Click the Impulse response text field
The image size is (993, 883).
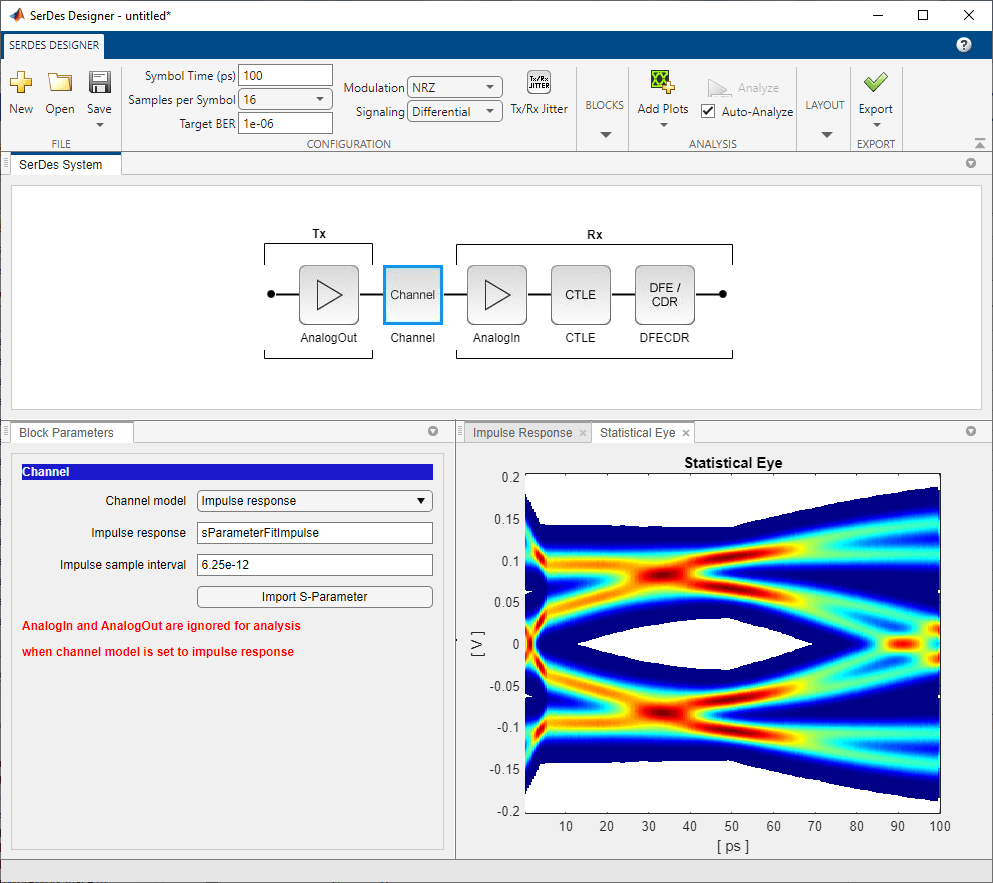click(315, 533)
